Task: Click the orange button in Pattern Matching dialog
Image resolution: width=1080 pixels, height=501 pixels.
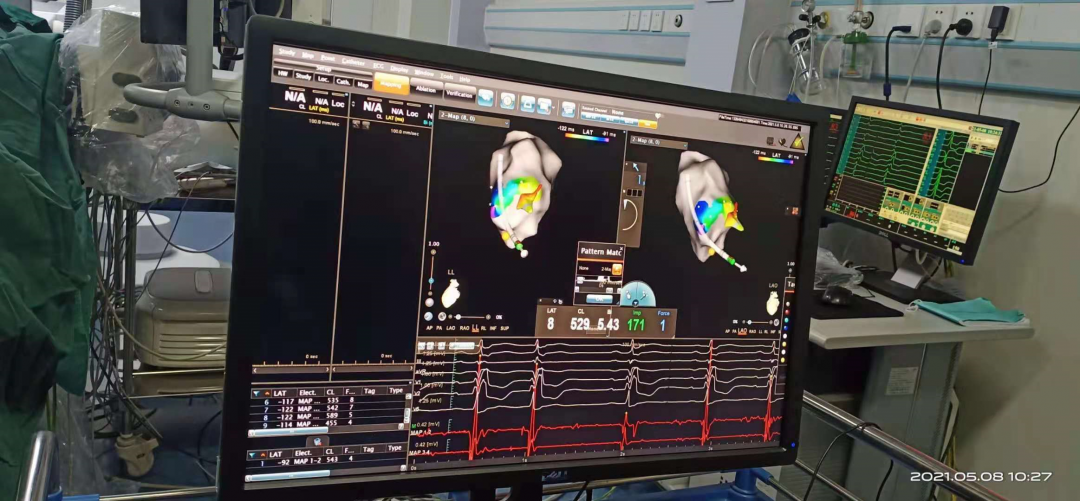Action: (x=617, y=270)
